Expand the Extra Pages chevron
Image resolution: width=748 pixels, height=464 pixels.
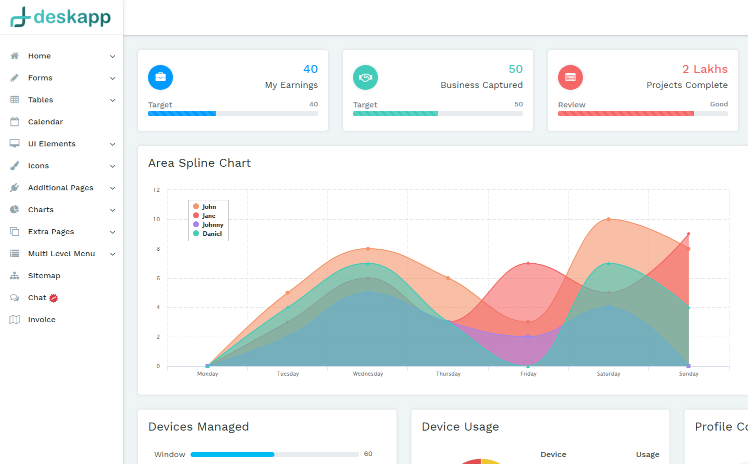pyautogui.click(x=113, y=232)
